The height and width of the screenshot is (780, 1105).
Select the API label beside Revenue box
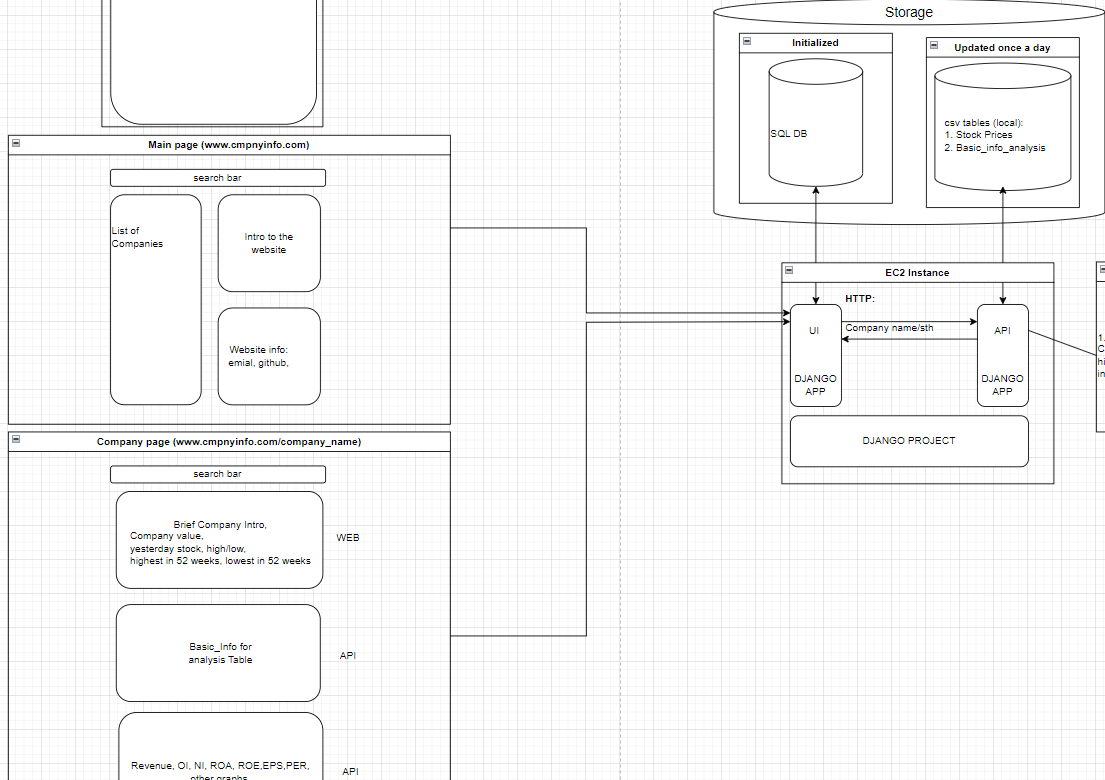350,772
